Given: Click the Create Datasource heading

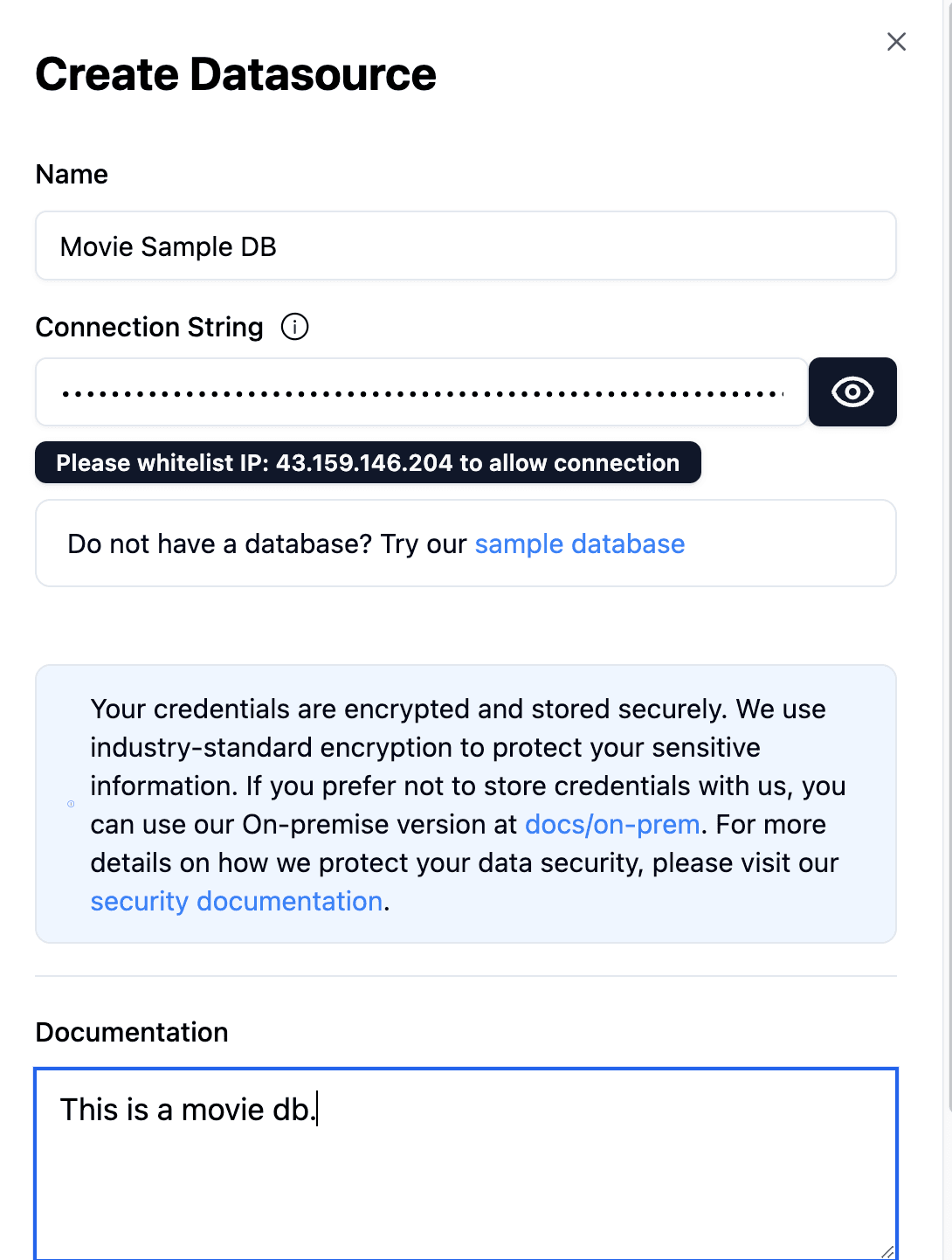Looking at the screenshot, I should point(236,75).
